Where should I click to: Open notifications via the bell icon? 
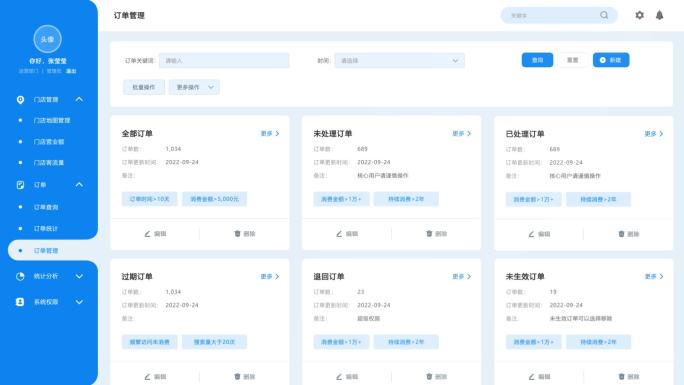click(660, 15)
